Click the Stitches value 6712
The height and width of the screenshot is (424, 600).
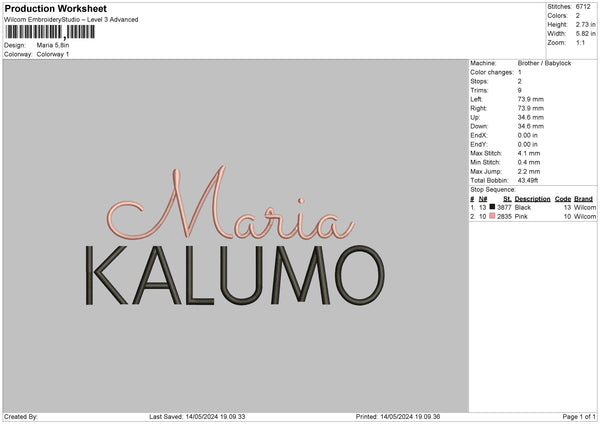pos(583,7)
